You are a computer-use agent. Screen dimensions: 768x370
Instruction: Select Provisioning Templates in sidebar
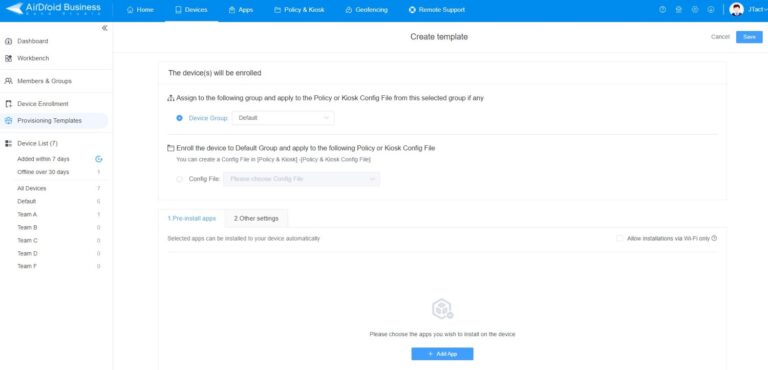click(54, 121)
